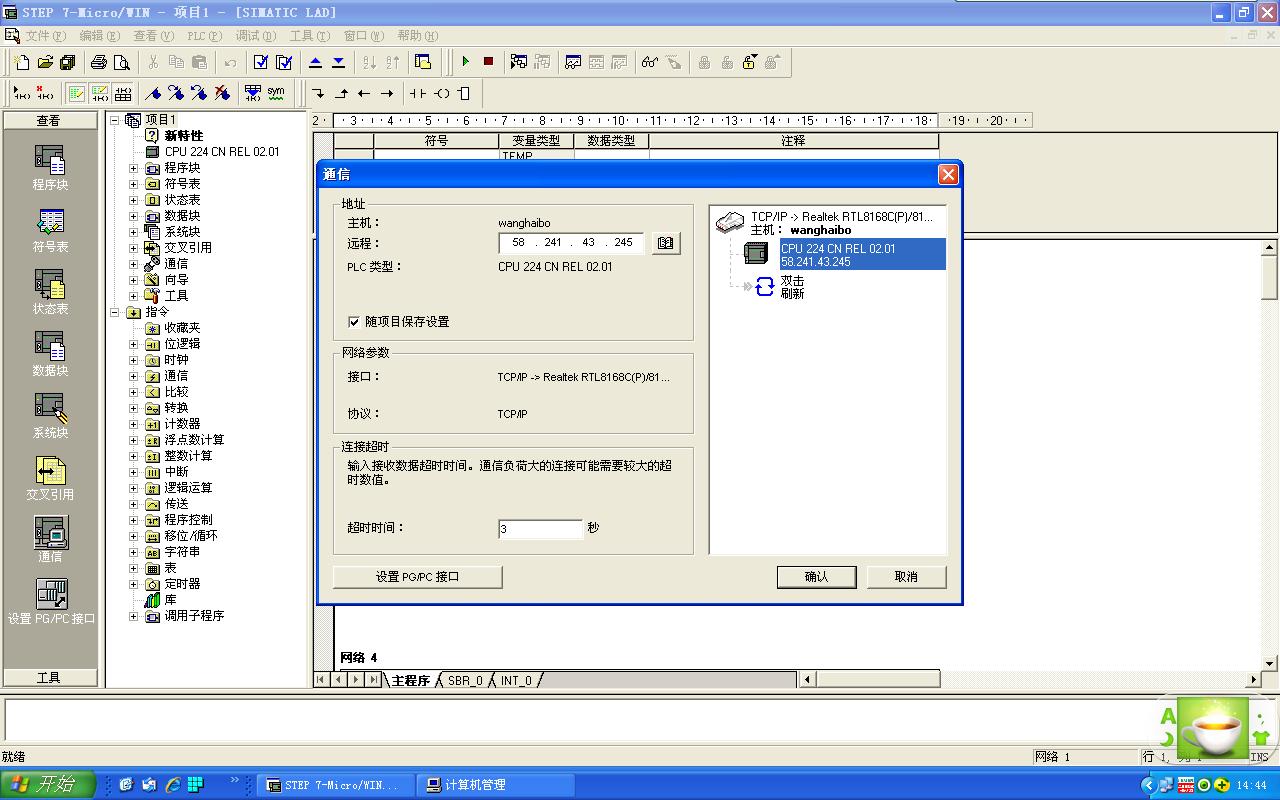This screenshot has height=800, width=1280.
Task: Switch to the SBR_0 tab
Action: pyautogui.click(x=465, y=681)
